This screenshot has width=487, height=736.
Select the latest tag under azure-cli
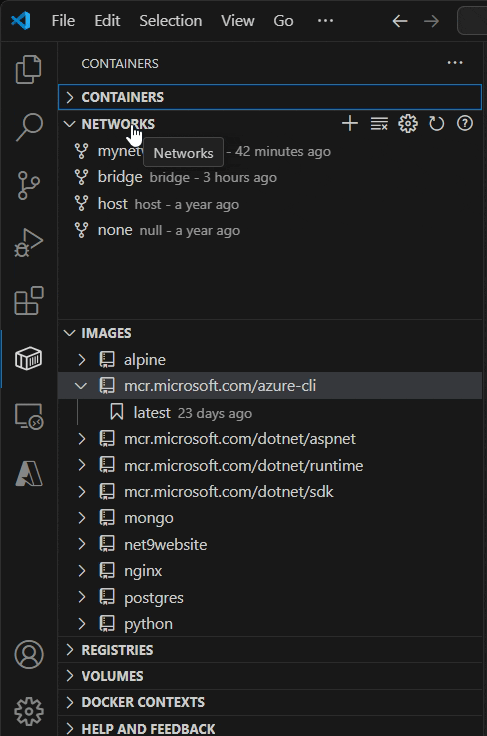coord(270,413)
